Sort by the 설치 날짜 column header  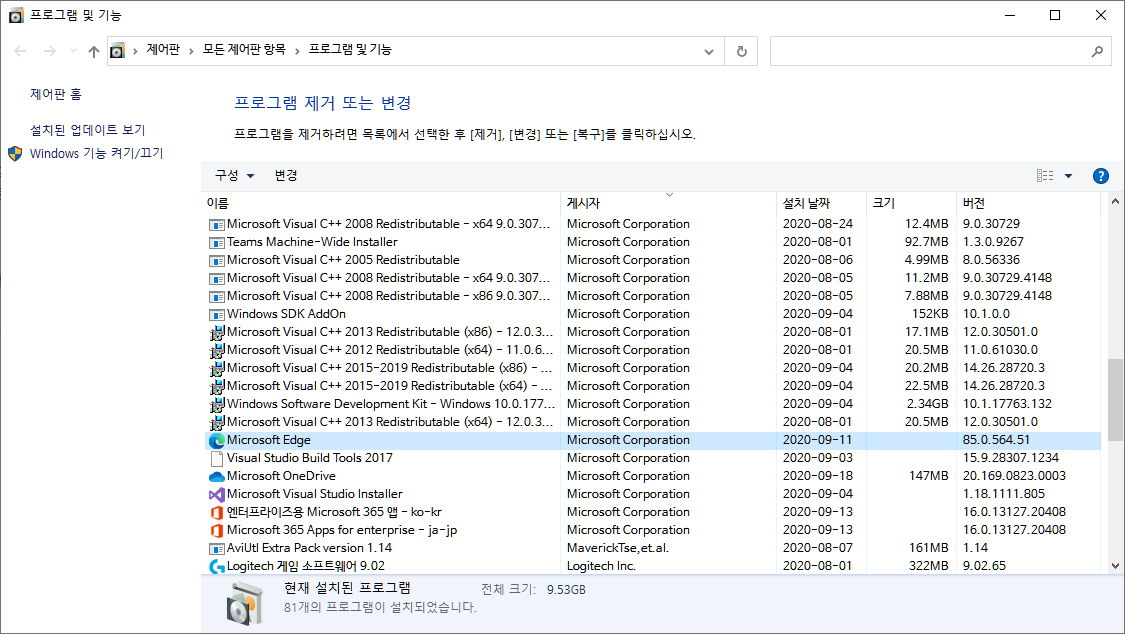(822, 203)
